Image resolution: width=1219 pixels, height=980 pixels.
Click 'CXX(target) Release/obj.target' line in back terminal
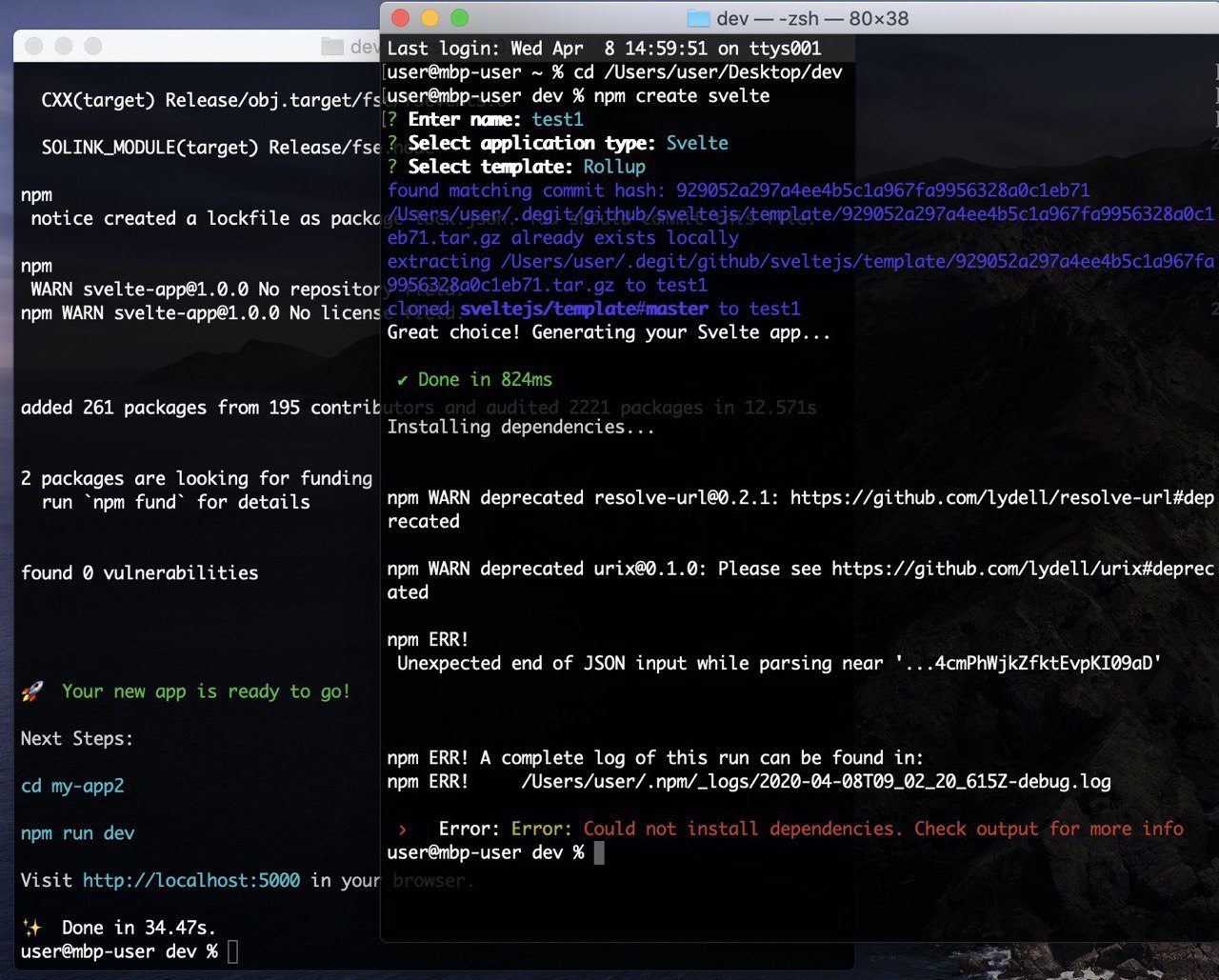(x=211, y=100)
